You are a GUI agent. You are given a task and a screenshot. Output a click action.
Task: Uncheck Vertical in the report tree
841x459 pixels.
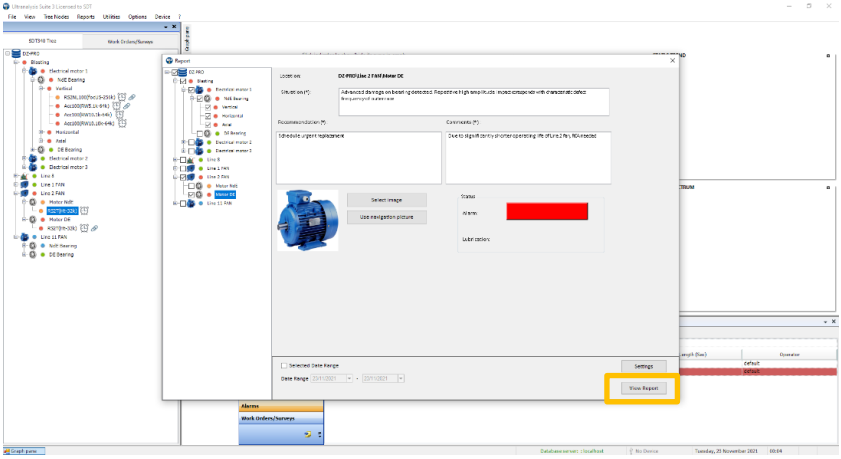[208, 107]
